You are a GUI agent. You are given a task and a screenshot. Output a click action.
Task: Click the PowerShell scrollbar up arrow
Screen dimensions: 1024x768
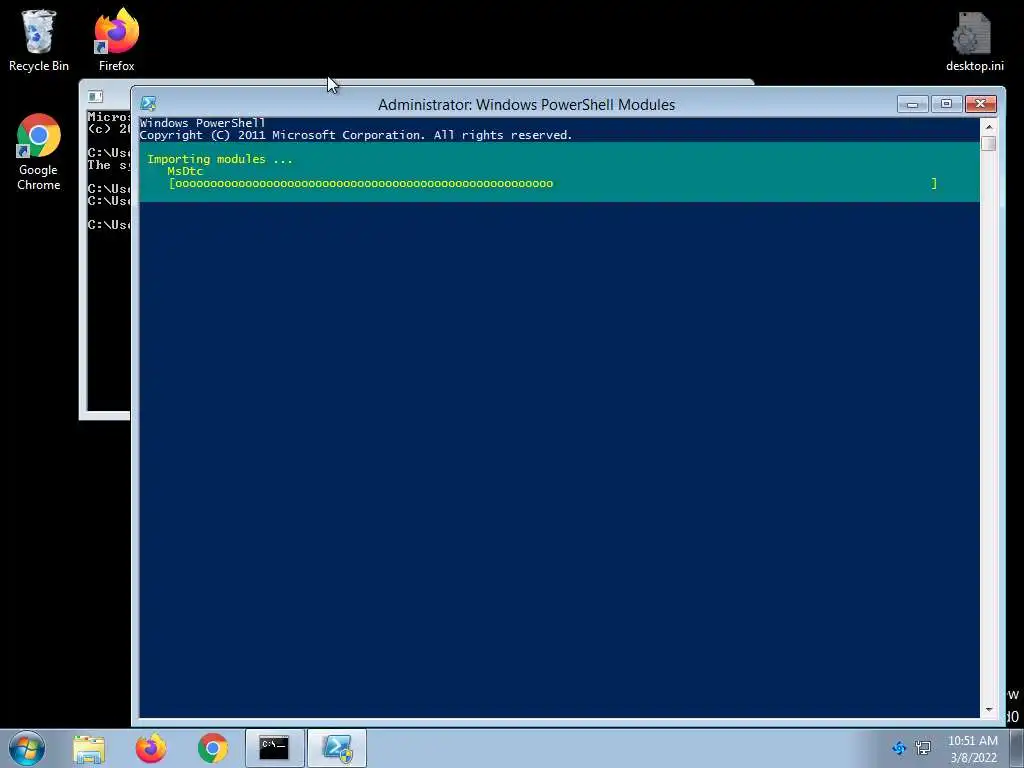[x=988, y=127]
